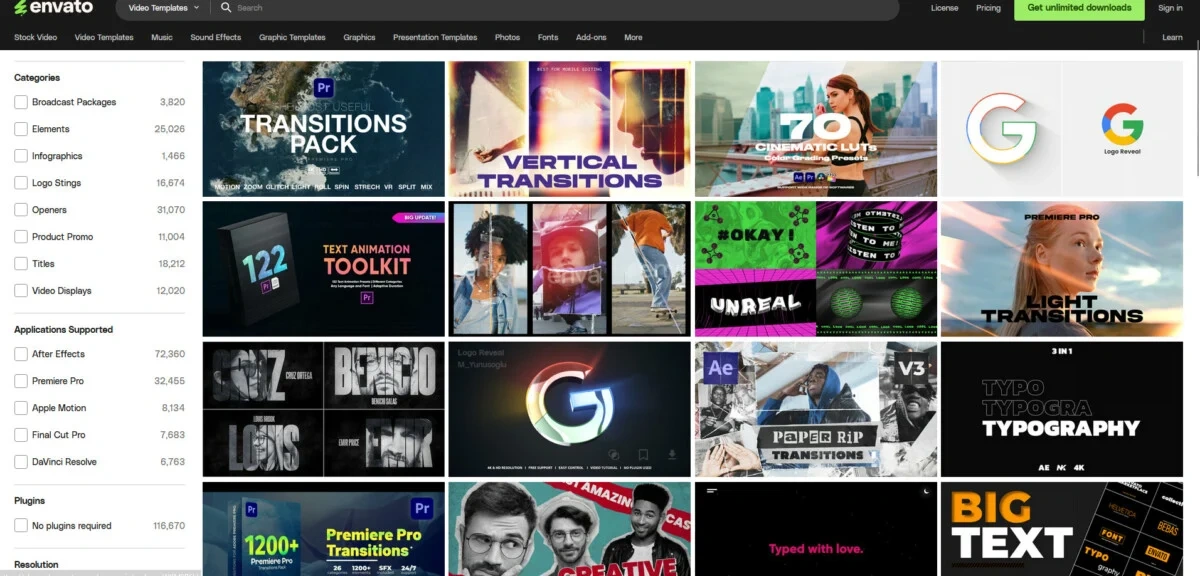
Task: Click the Plugins heading
Action: coord(29,500)
